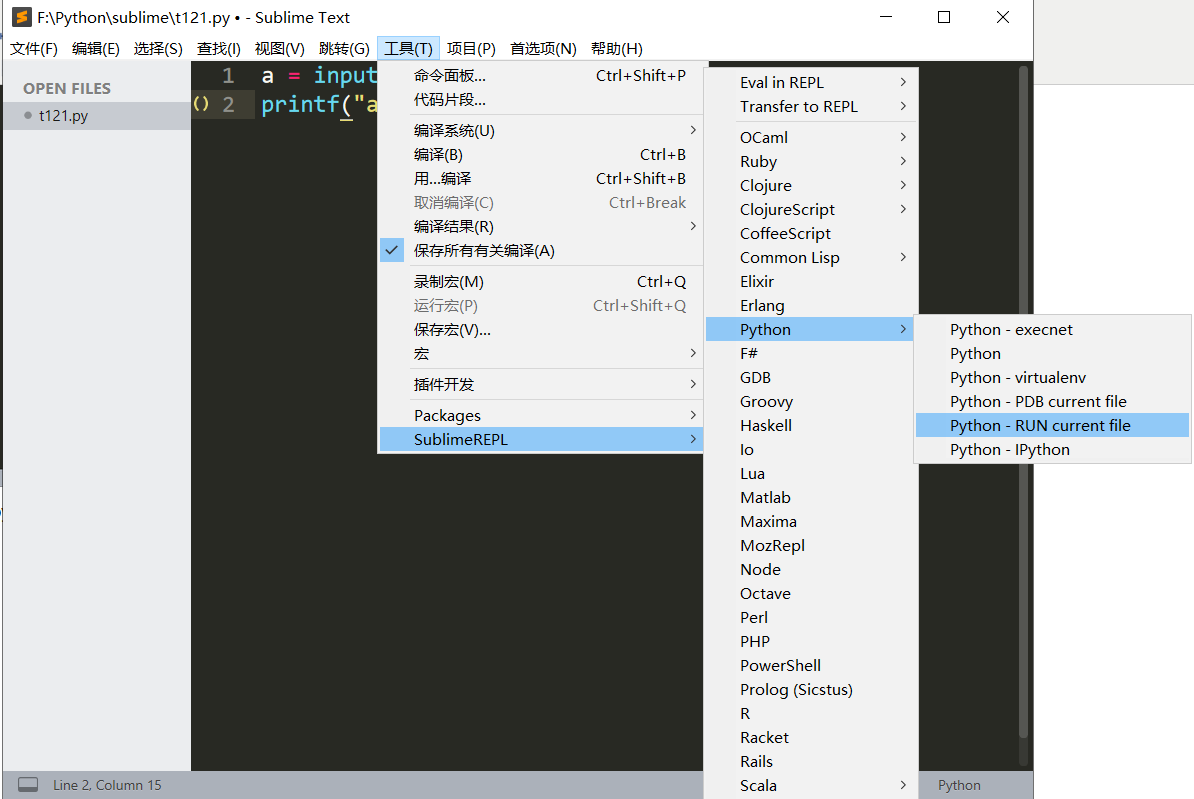Open the 编辑(E) menu
Screen dimensions: 1194x799
[x=95, y=49]
